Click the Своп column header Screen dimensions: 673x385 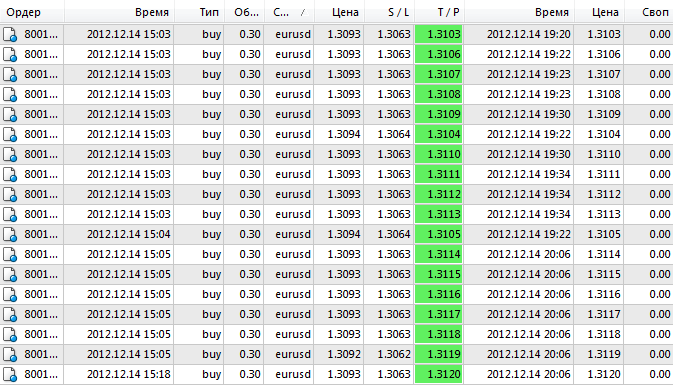coord(649,12)
